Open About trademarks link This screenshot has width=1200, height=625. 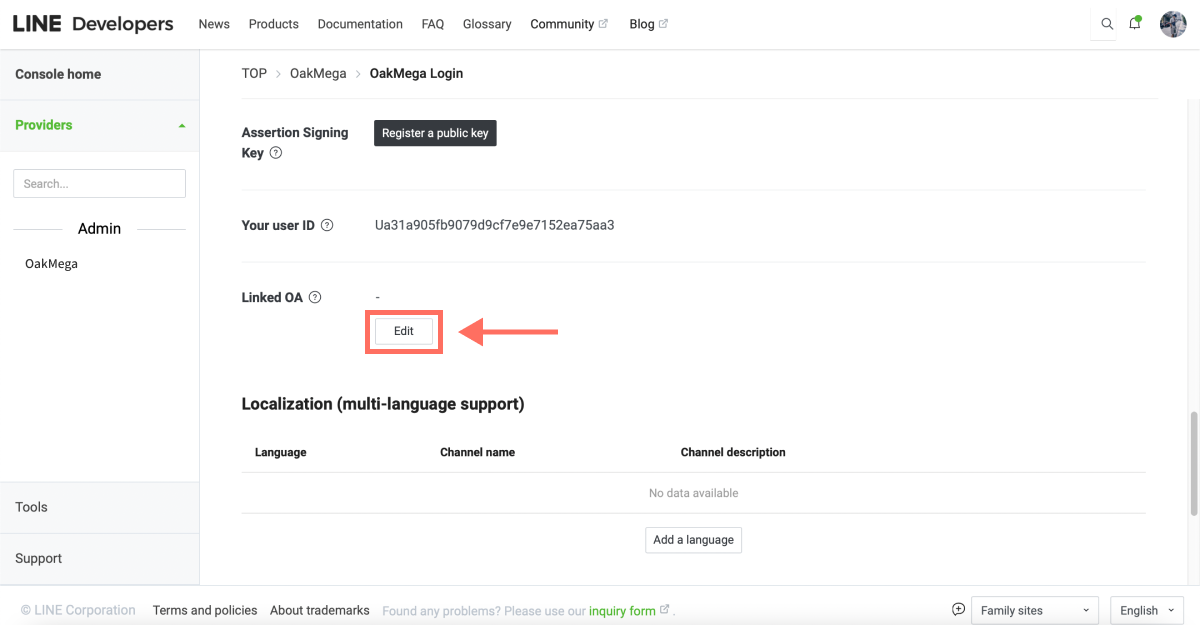(320, 610)
